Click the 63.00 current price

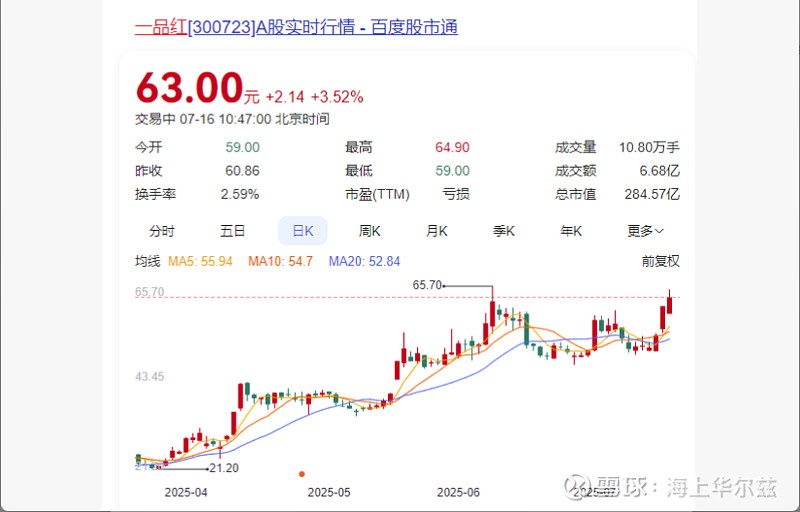click(190, 88)
